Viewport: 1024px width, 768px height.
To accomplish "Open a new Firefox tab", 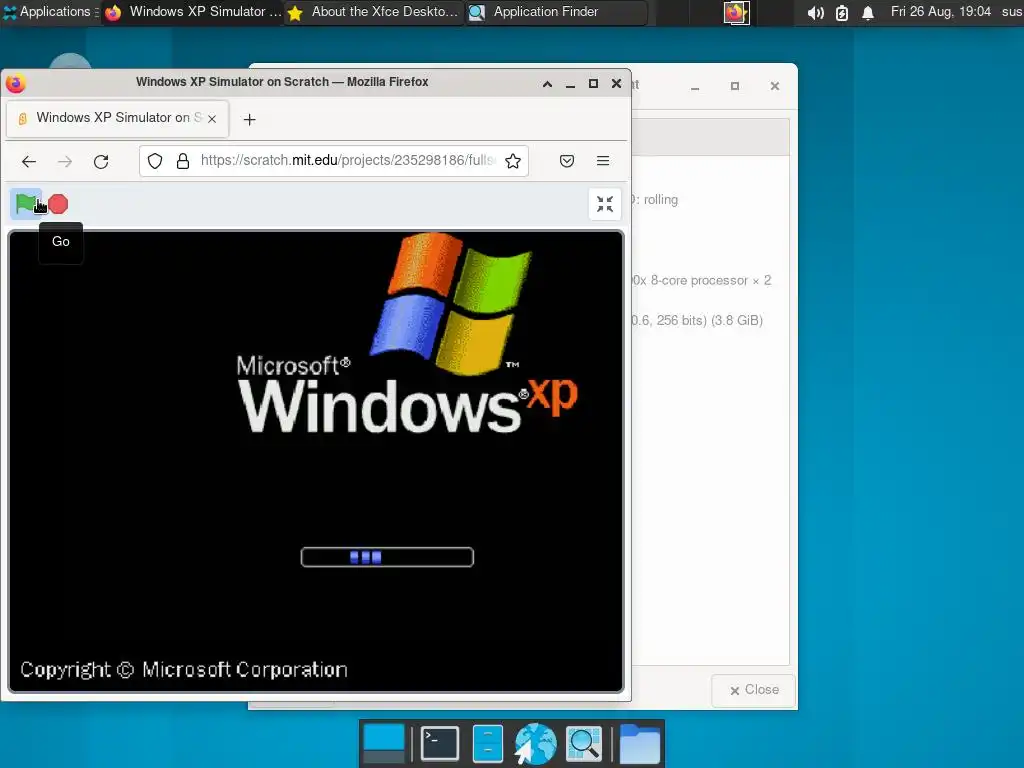I will [x=249, y=120].
